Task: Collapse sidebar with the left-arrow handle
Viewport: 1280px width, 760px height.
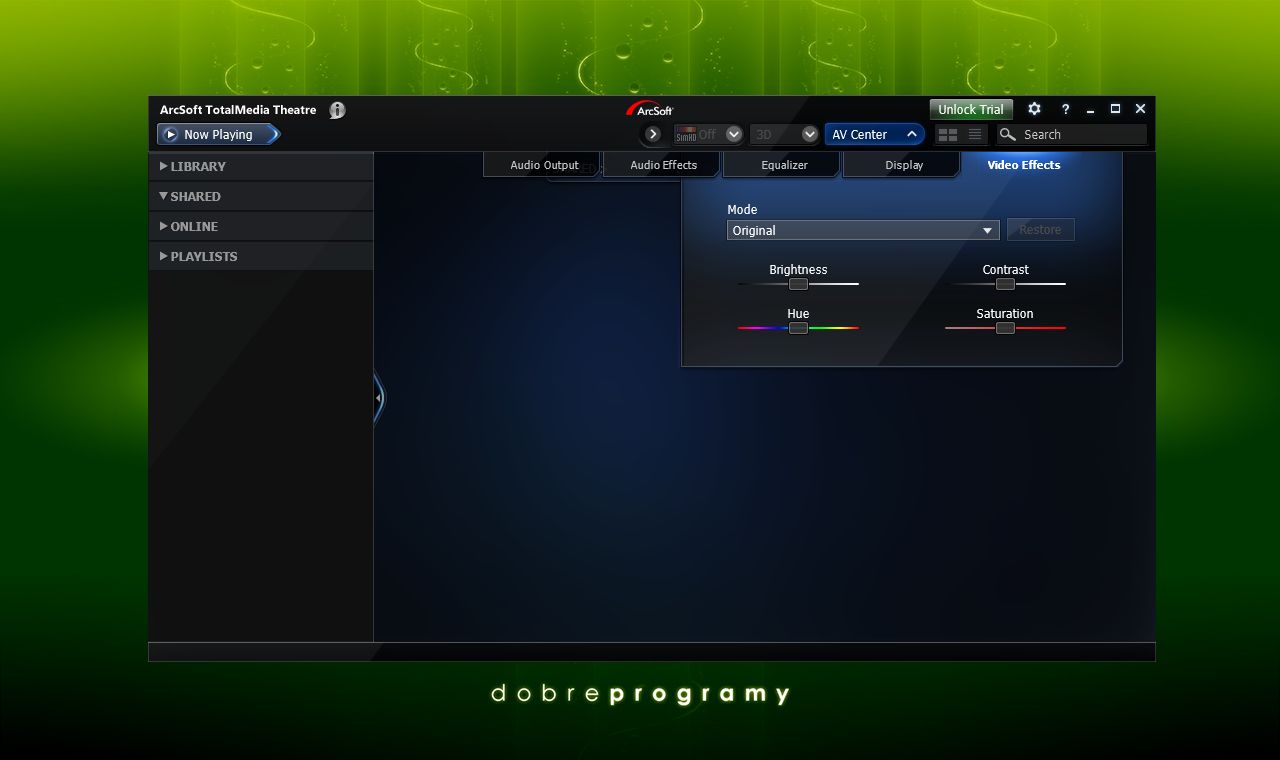Action: click(379, 398)
